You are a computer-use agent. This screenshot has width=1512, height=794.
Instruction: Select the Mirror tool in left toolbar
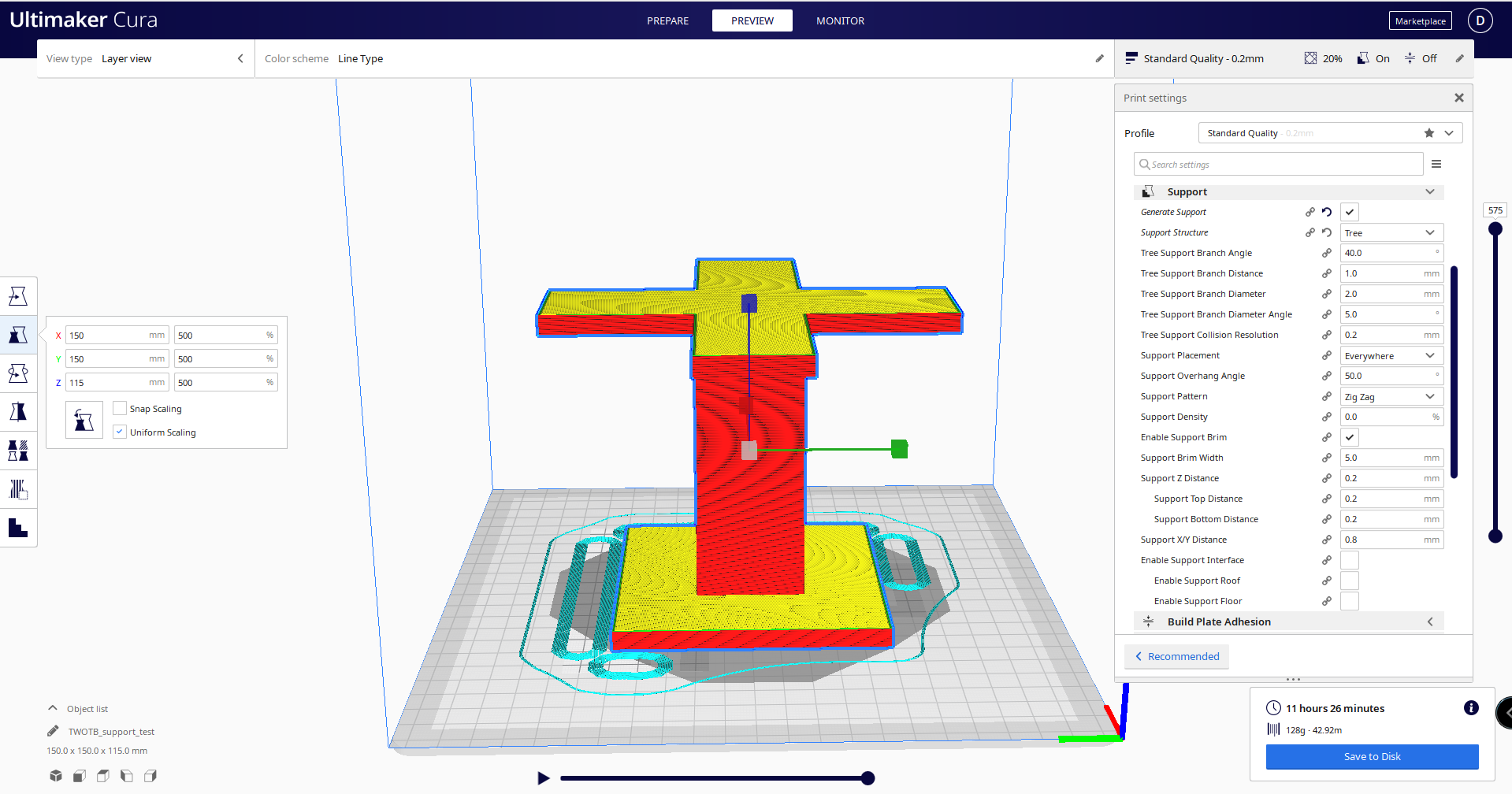pyautogui.click(x=18, y=412)
